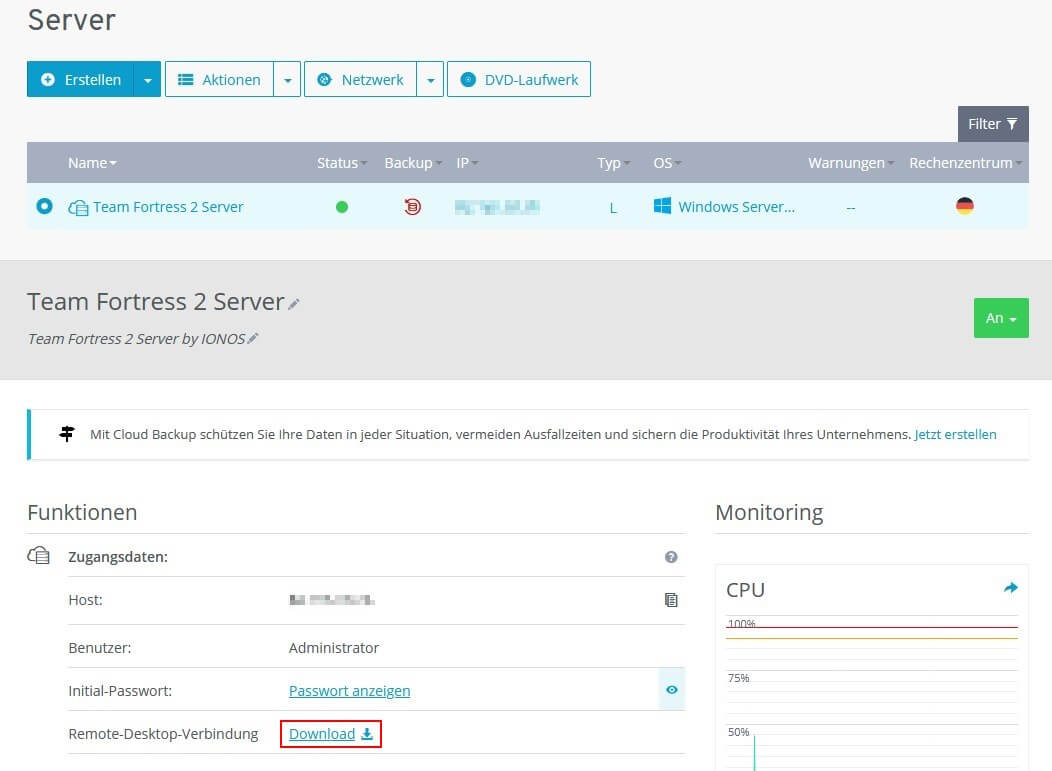Click the signpost icon in backup notice
Screen dimensions: 1052x771
(x=66, y=433)
